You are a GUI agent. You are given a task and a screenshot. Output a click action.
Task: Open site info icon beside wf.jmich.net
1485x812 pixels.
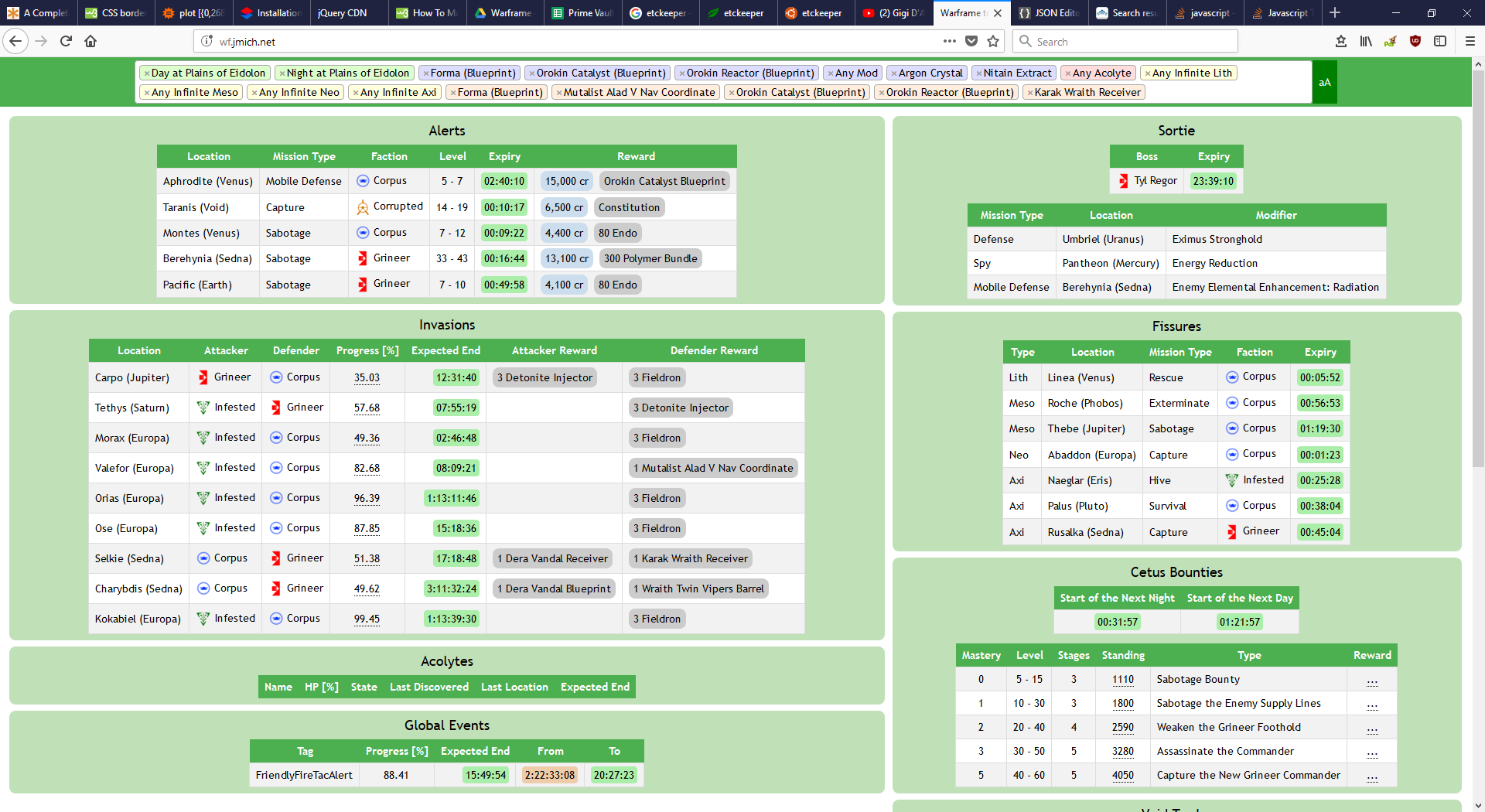coord(207,41)
